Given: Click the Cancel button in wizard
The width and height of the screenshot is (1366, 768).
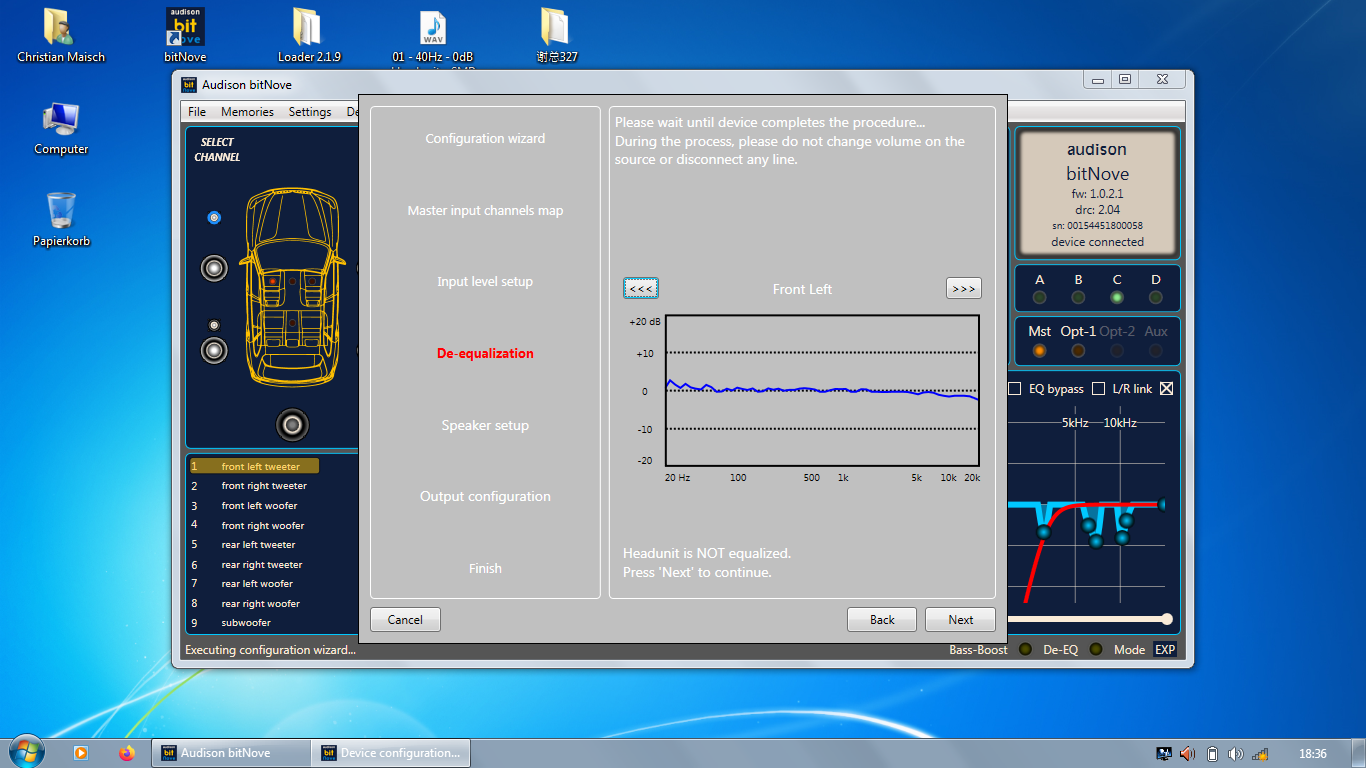Looking at the screenshot, I should [405, 620].
